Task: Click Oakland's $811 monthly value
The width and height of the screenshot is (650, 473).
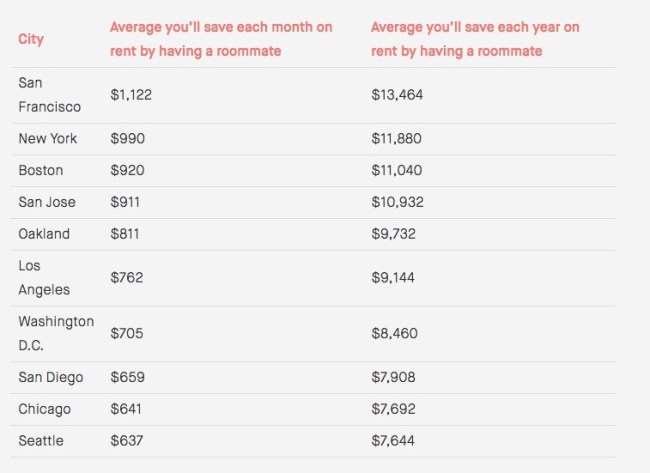Action: tap(125, 234)
